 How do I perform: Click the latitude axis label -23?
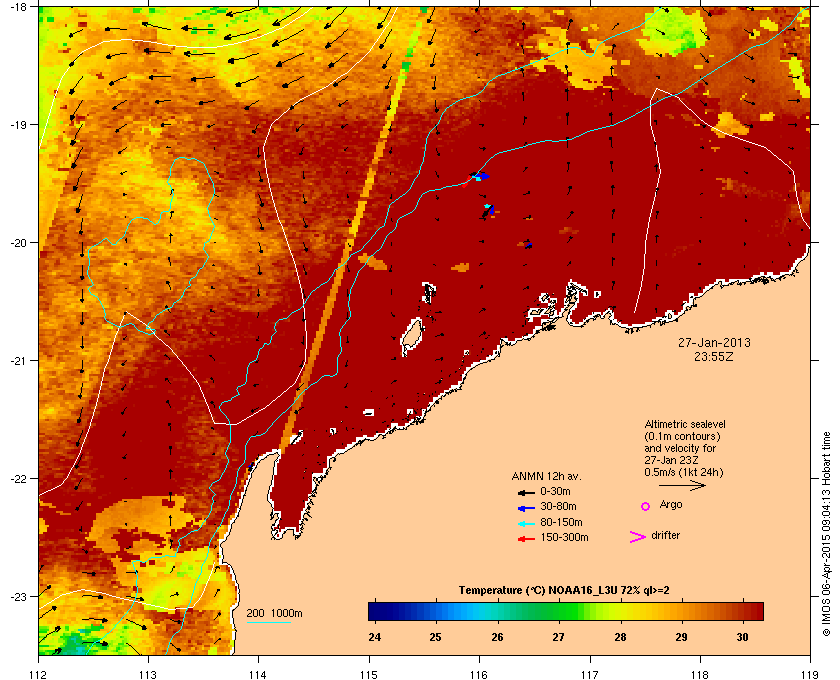click(17, 596)
